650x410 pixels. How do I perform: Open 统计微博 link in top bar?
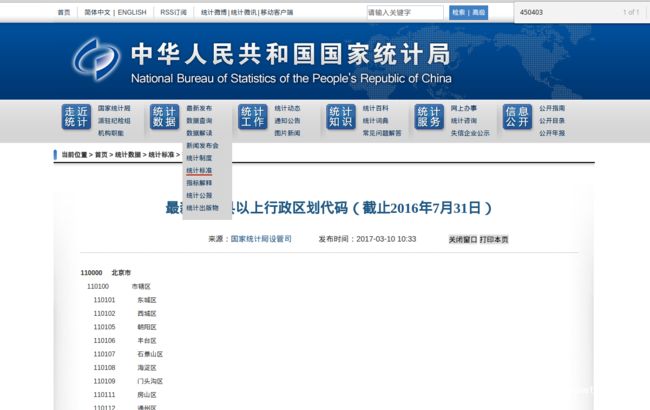coord(213,12)
